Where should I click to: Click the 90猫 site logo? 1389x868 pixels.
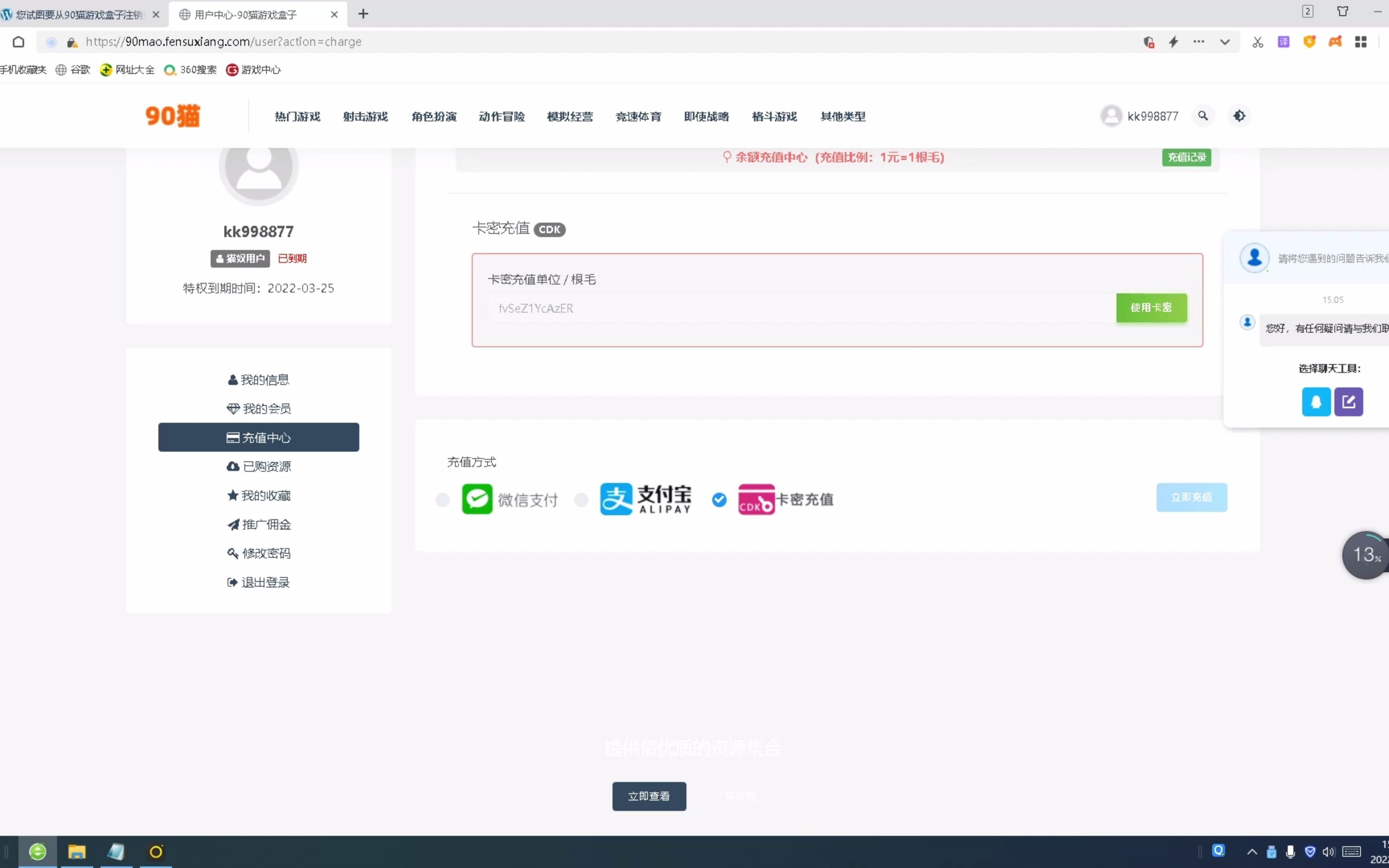point(172,116)
